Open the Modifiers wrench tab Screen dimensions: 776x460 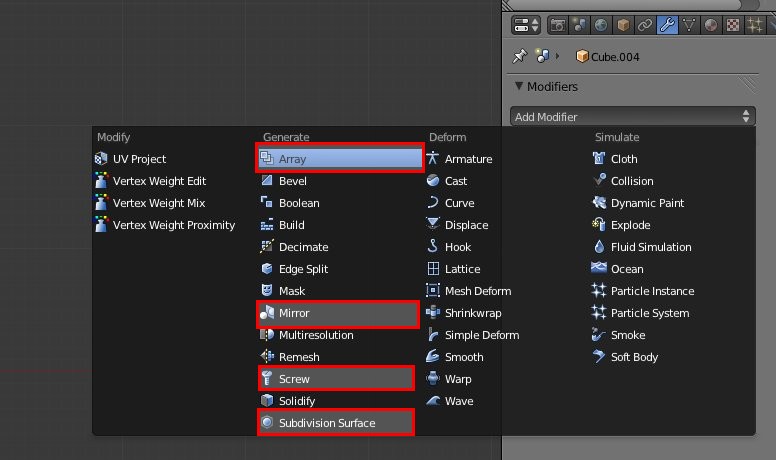[x=666, y=24]
